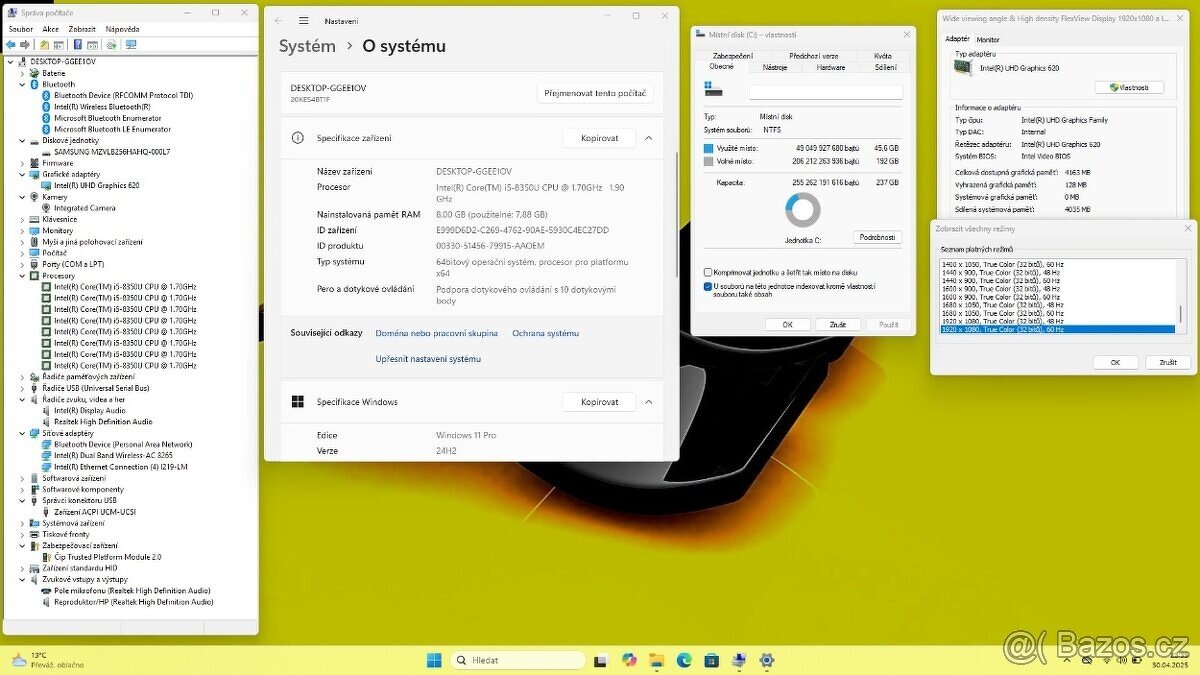Select the 1920 x 1080 60 Hz display mode

click(1000, 329)
